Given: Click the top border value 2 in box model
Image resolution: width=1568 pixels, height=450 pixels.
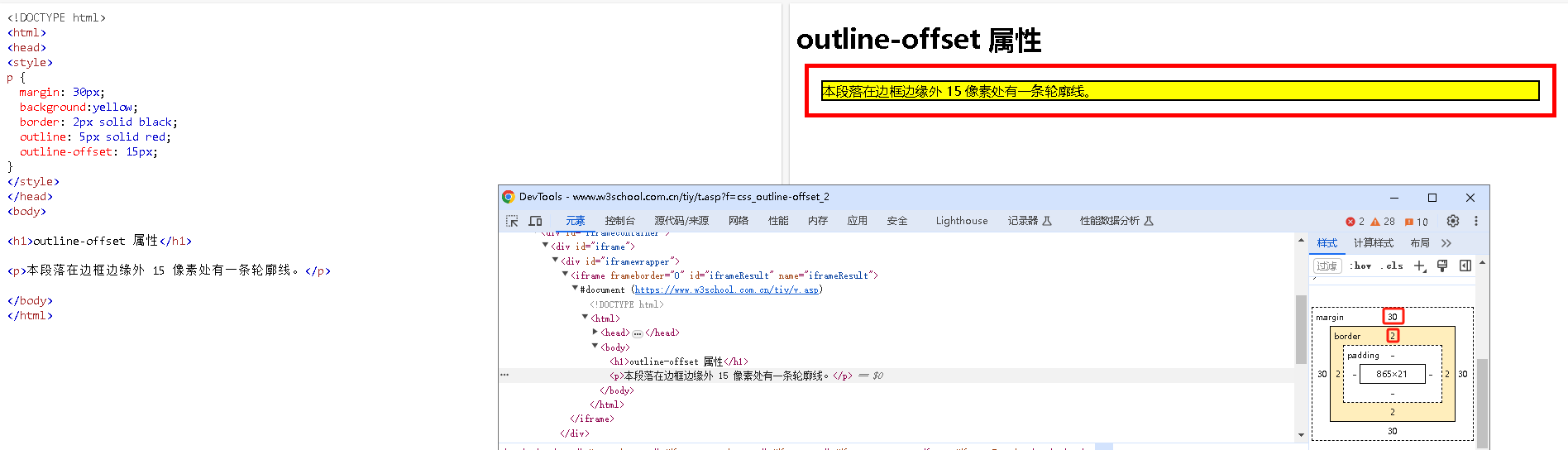Looking at the screenshot, I should [x=1393, y=336].
